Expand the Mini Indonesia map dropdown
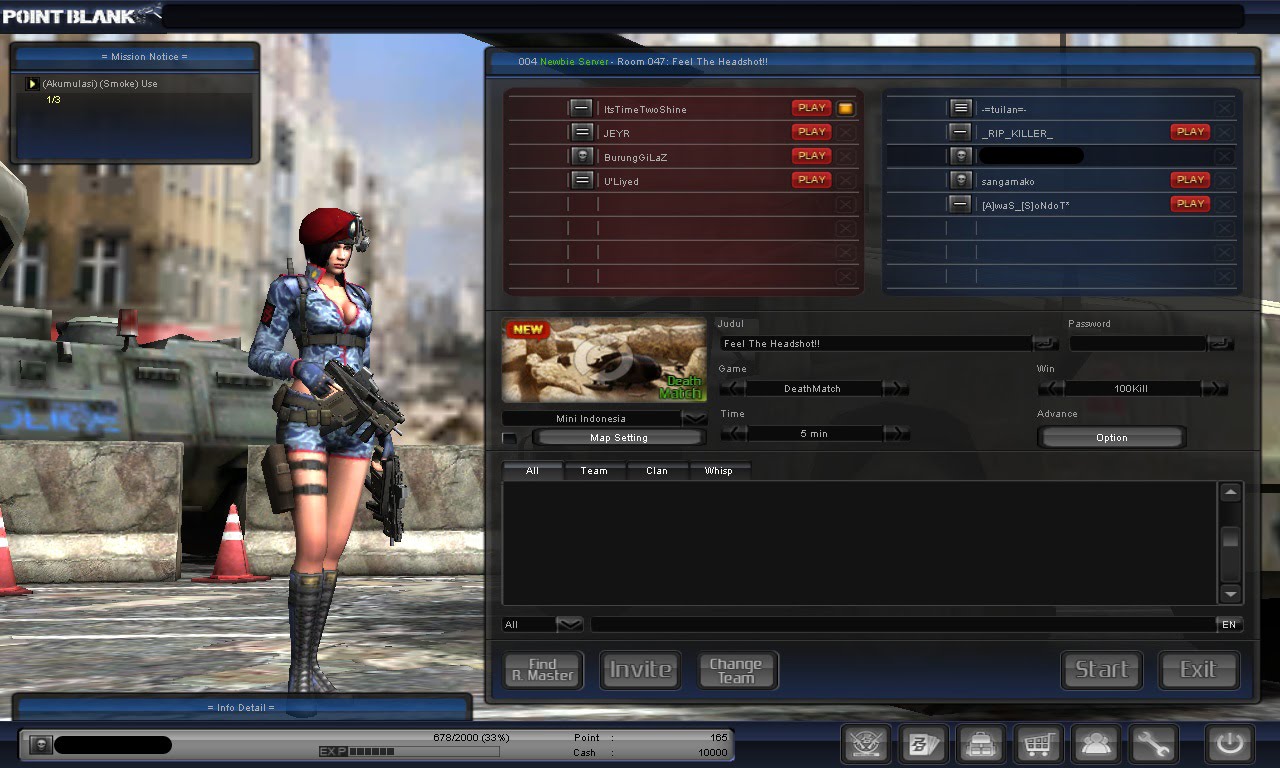This screenshot has width=1280, height=768. 694,418
